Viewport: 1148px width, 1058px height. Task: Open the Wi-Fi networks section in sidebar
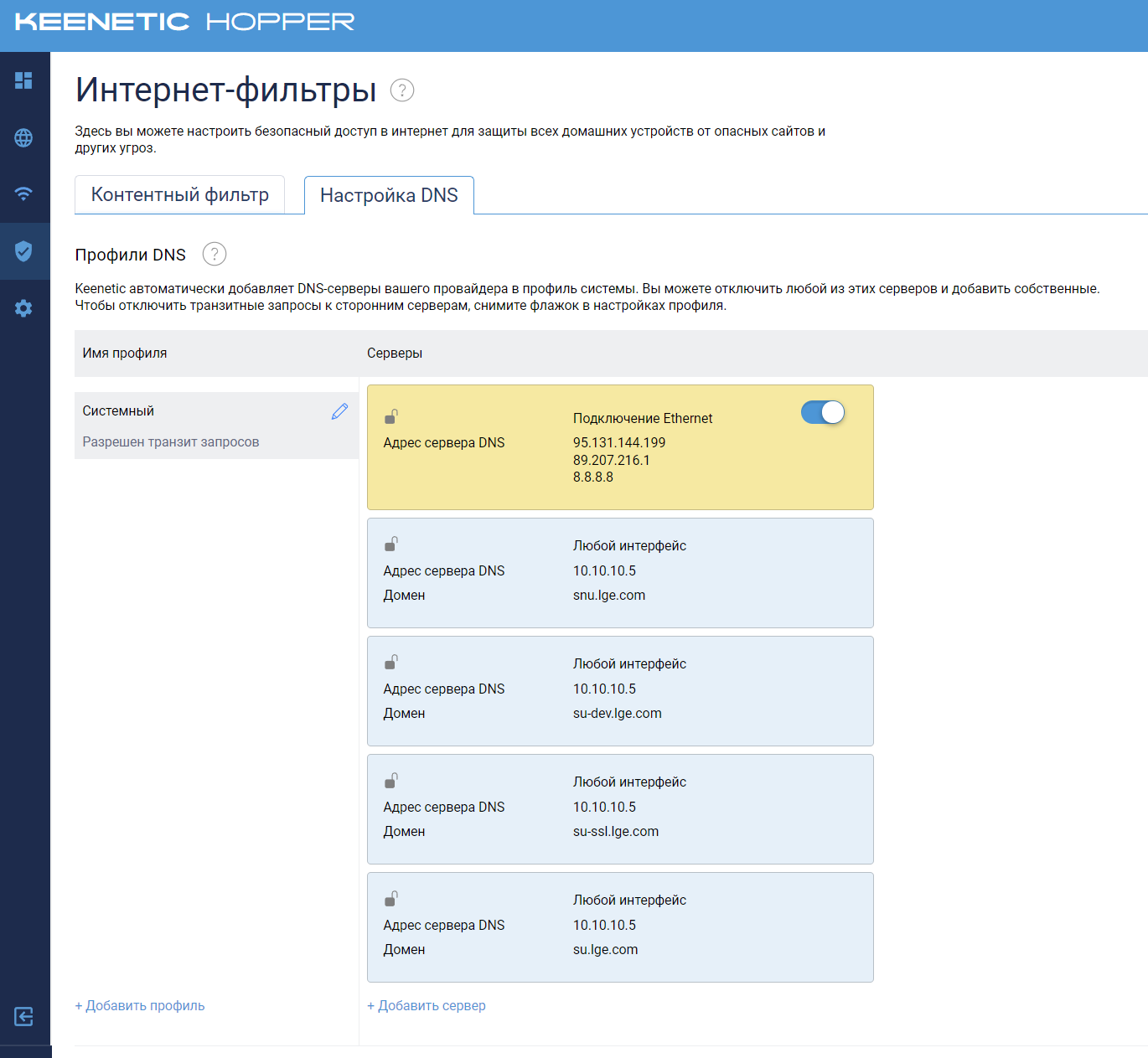[23, 194]
